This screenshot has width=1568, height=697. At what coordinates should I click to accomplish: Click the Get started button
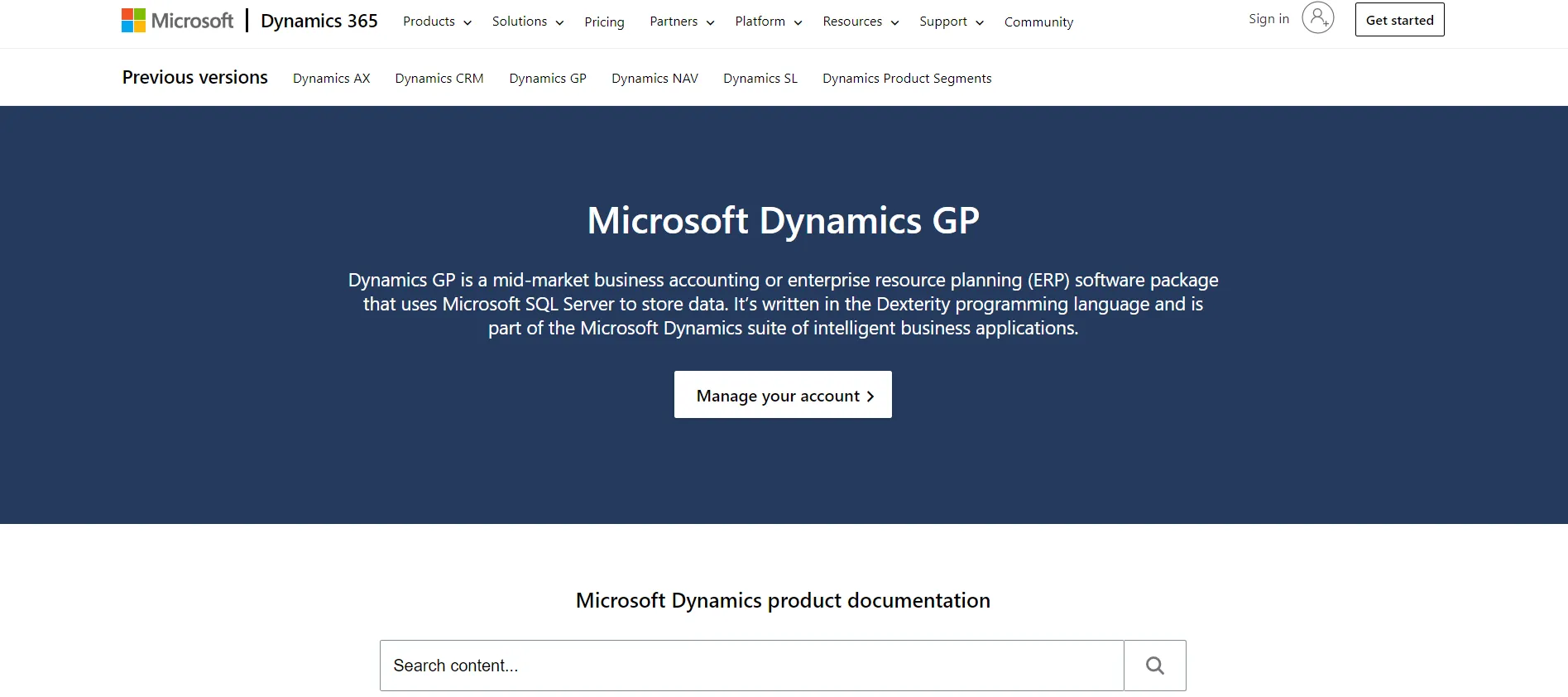1399,20
